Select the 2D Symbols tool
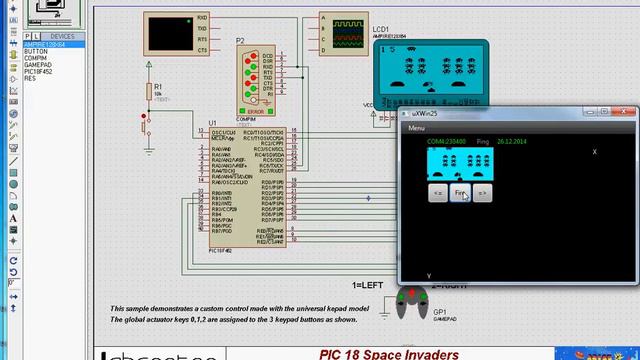The width and height of the screenshot is (640, 360). (13, 230)
